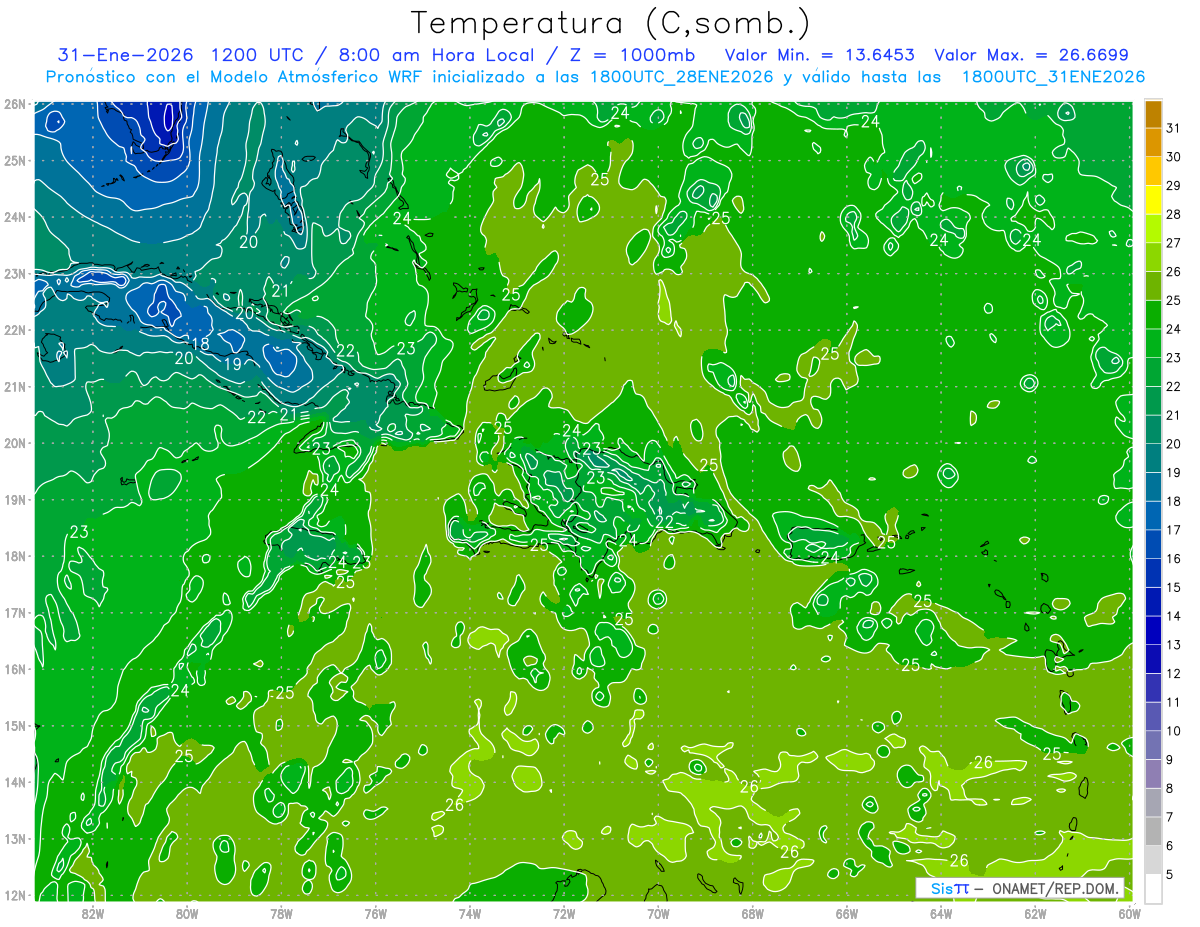
Task: Click the 64W longitude label
Action: click(941, 913)
